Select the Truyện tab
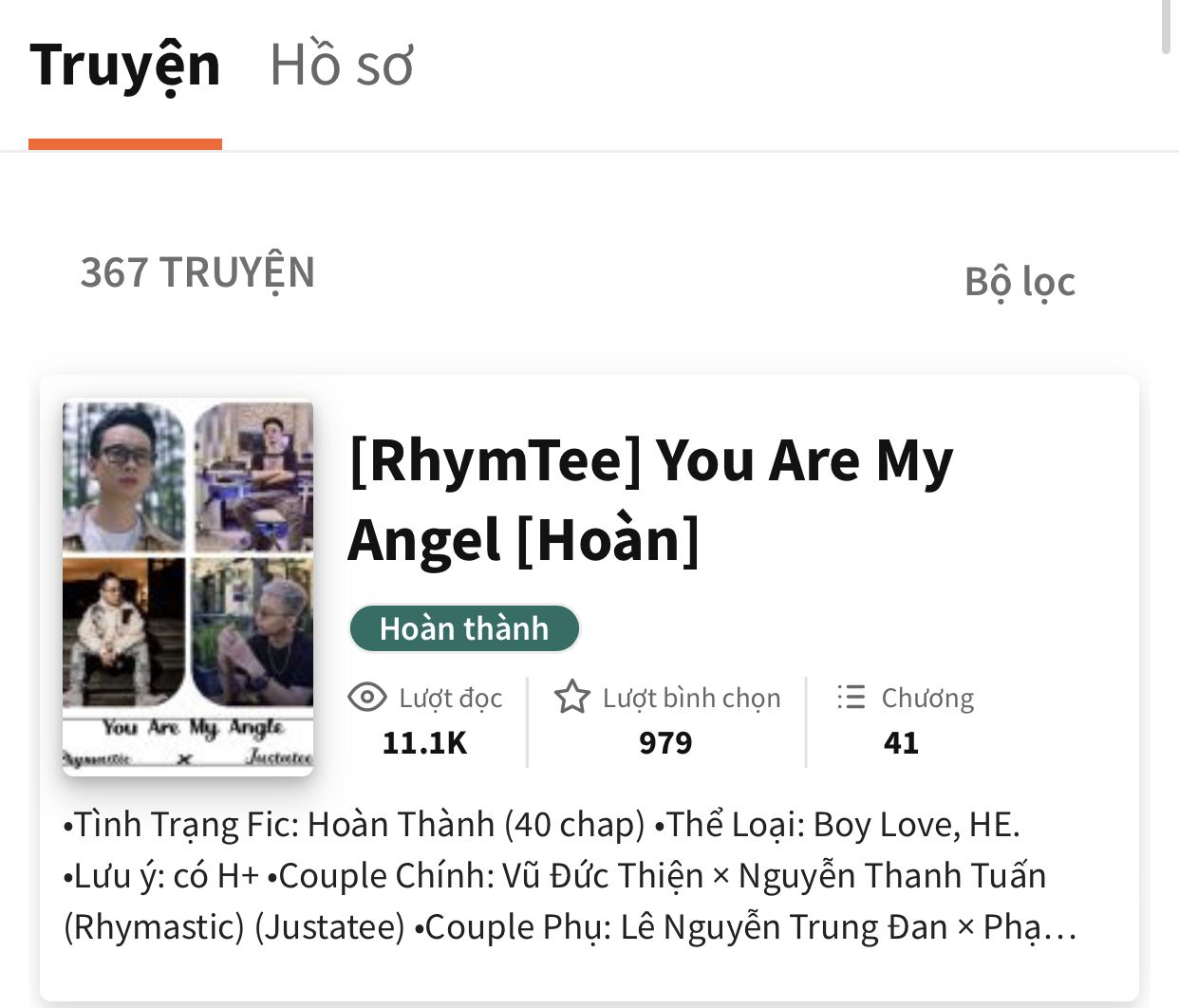The height and width of the screenshot is (1008, 1179). click(x=125, y=66)
